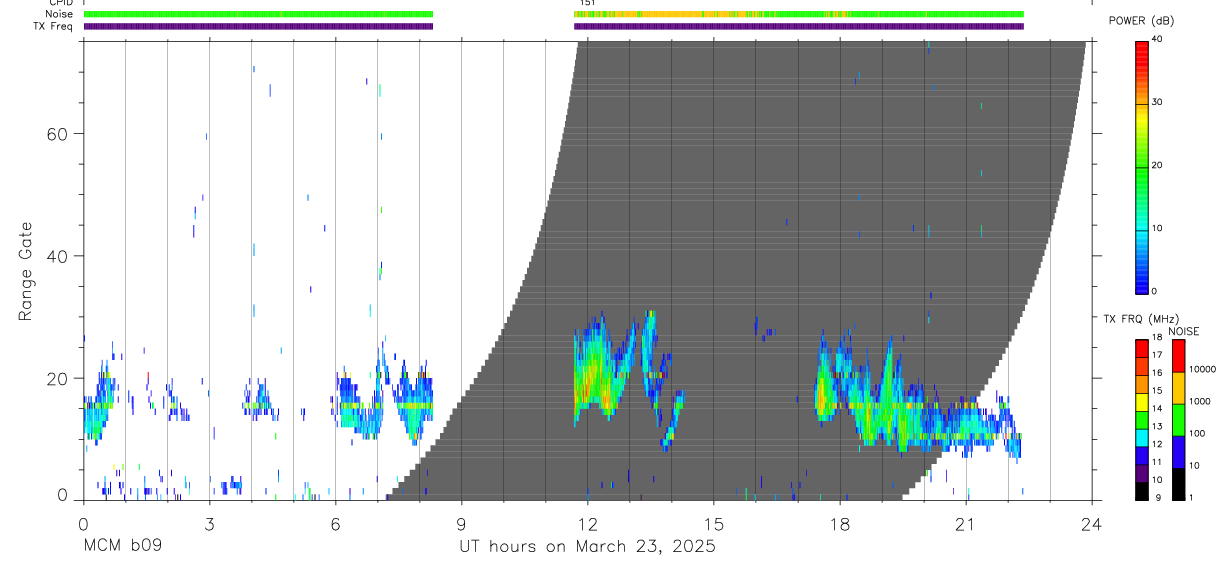Click 'UT hours on March 23, 2025' axis title
The width and height of the screenshot is (1228, 567).
pyautogui.click(x=587, y=547)
